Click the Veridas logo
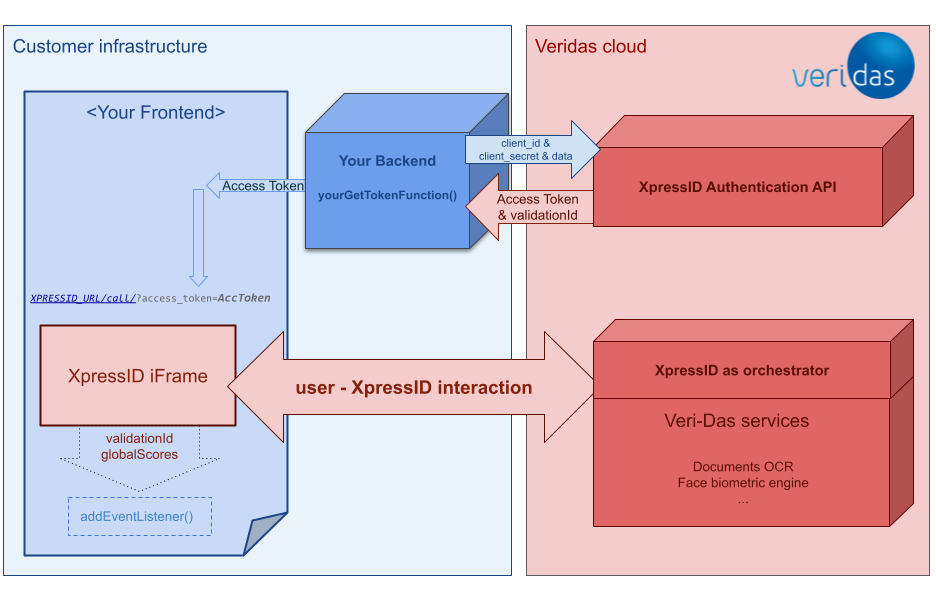 (854, 67)
